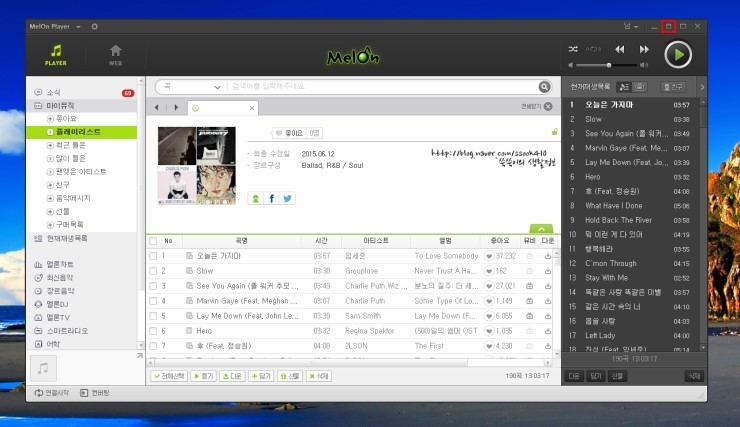
Task: Expand 음악메시지 tree item
Action: point(50,198)
